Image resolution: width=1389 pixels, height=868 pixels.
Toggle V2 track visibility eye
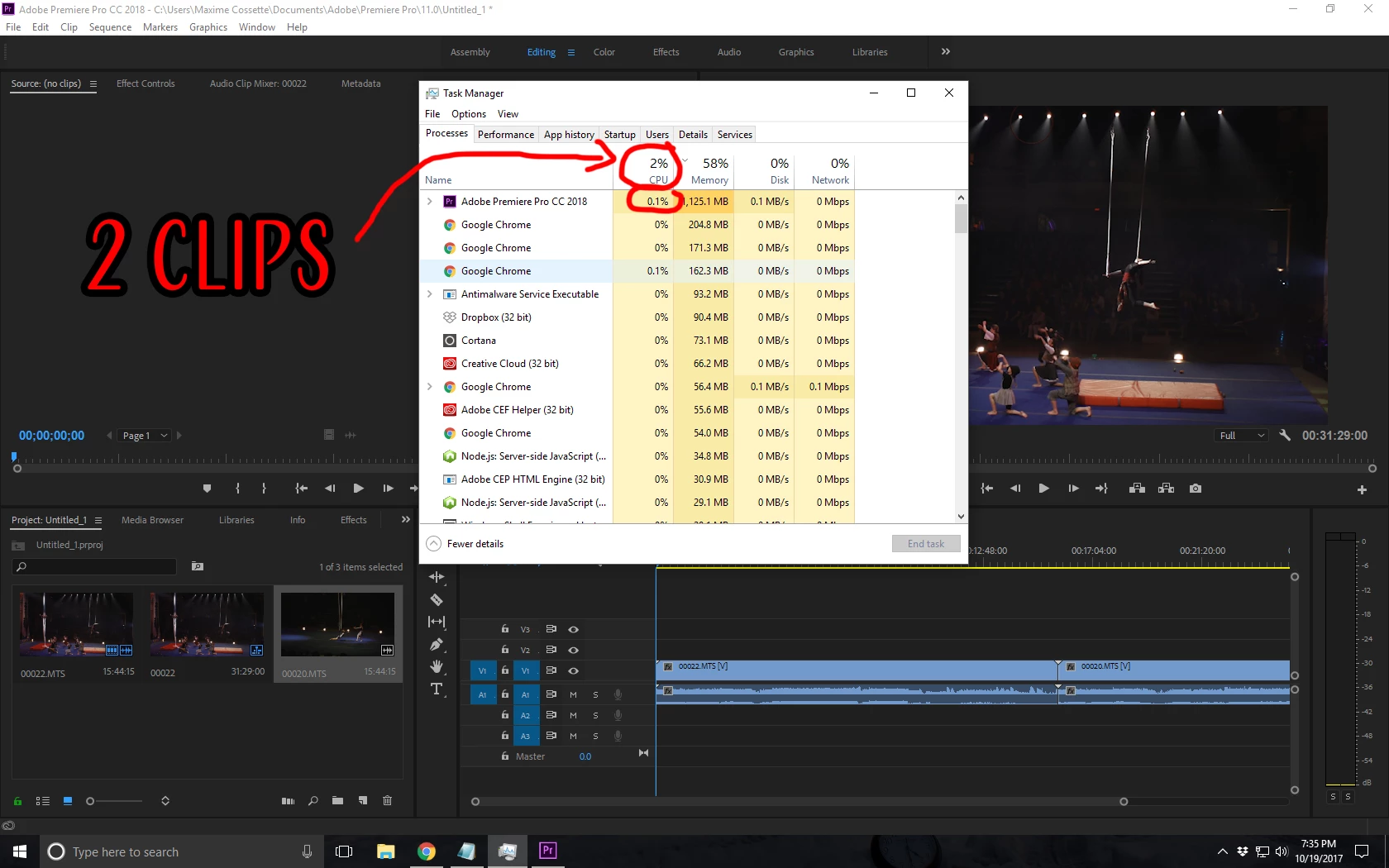(x=573, y=650)
